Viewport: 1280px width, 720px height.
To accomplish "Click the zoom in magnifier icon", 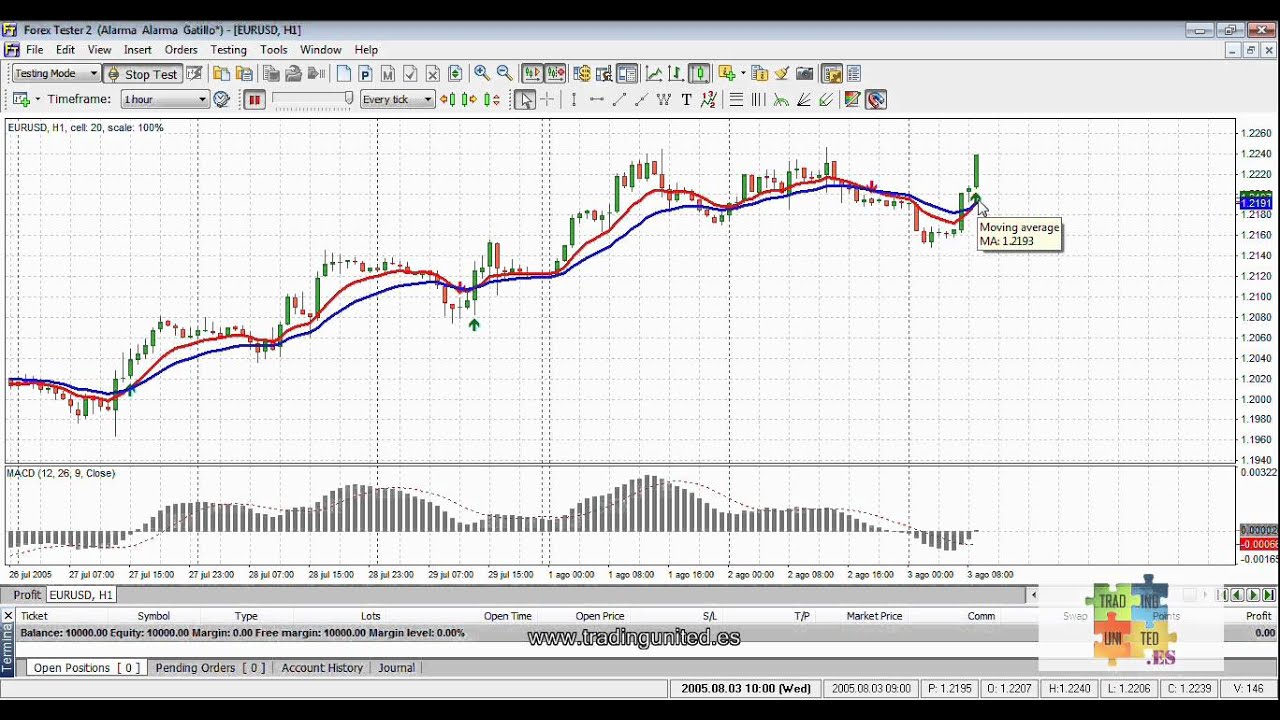I will pyautogui.click(x=482, y=73).
